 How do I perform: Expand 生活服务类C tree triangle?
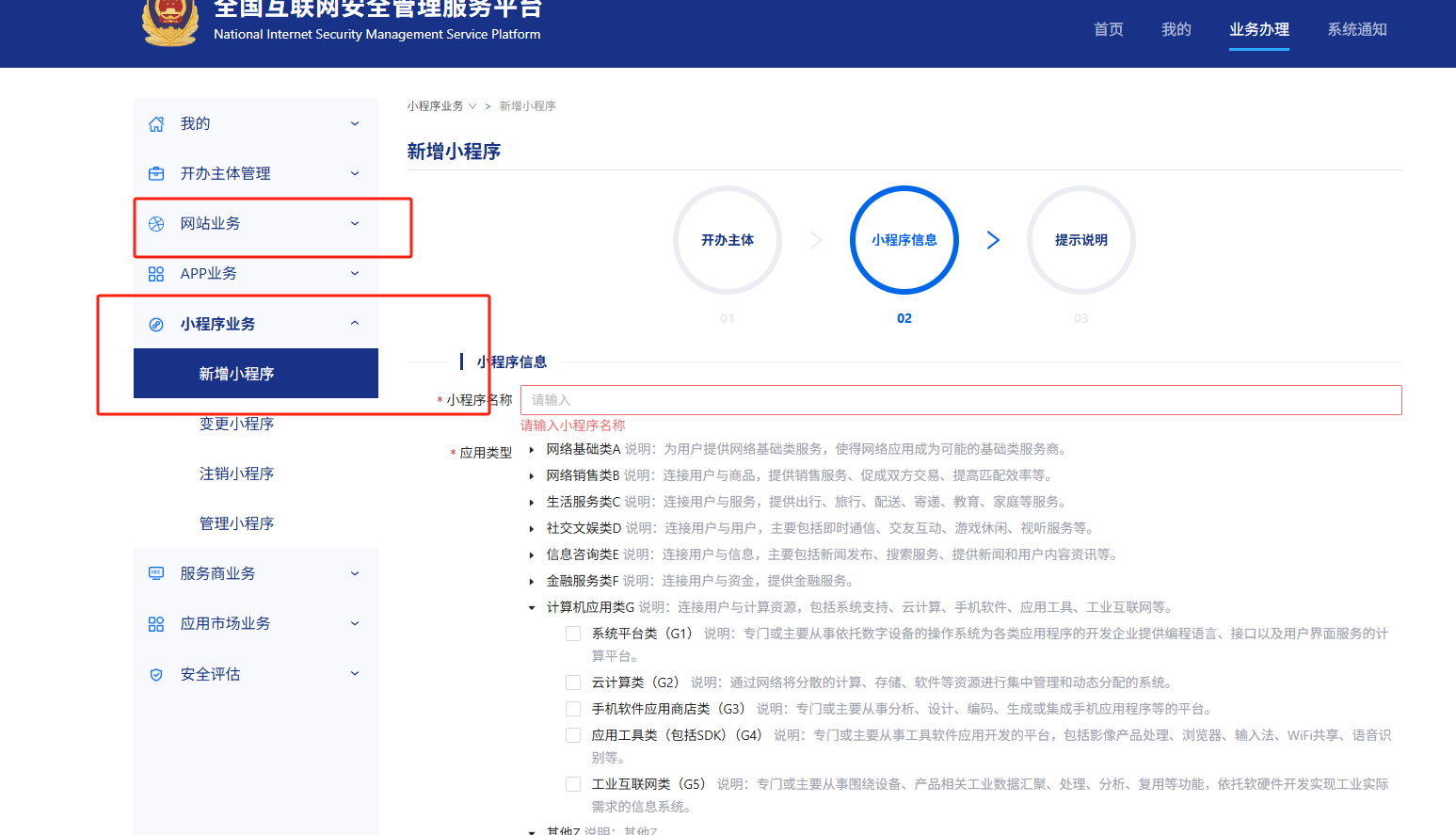pos(532,503)
